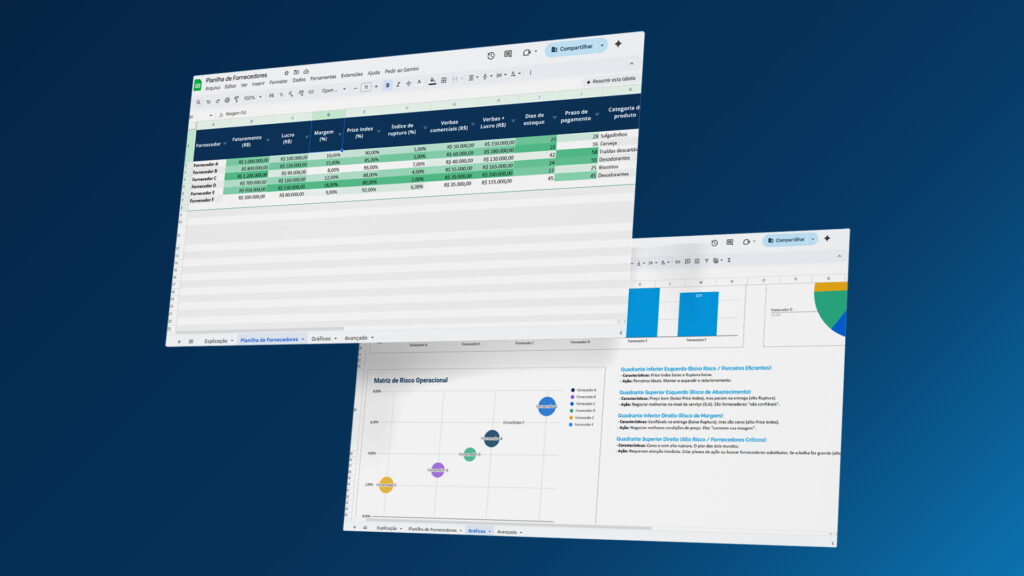
Task: Click the Gemini sparkle icon in top window
Action: pyautogui.click(x=618, y=44)
